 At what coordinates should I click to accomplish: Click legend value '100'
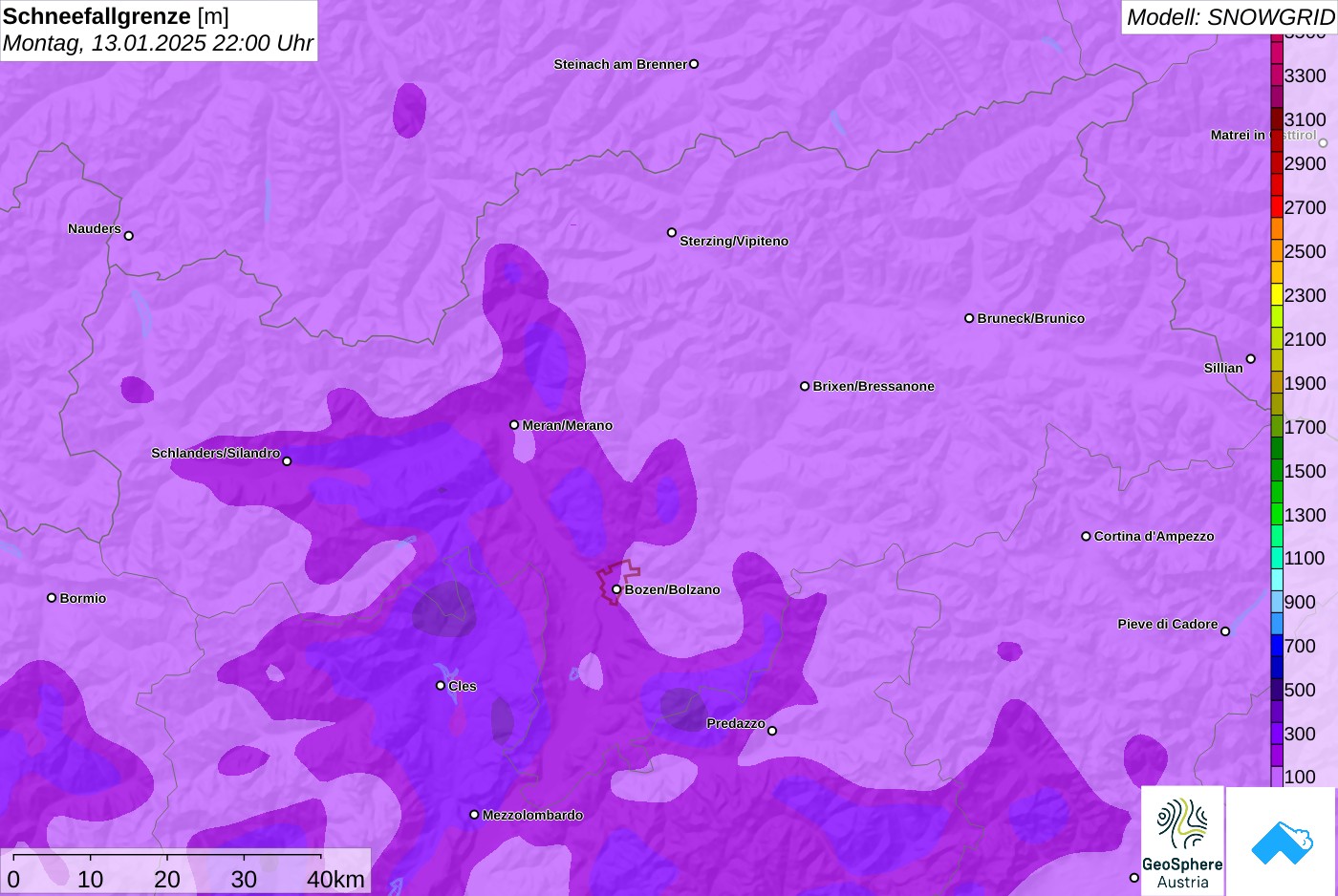coord(1300,777)
